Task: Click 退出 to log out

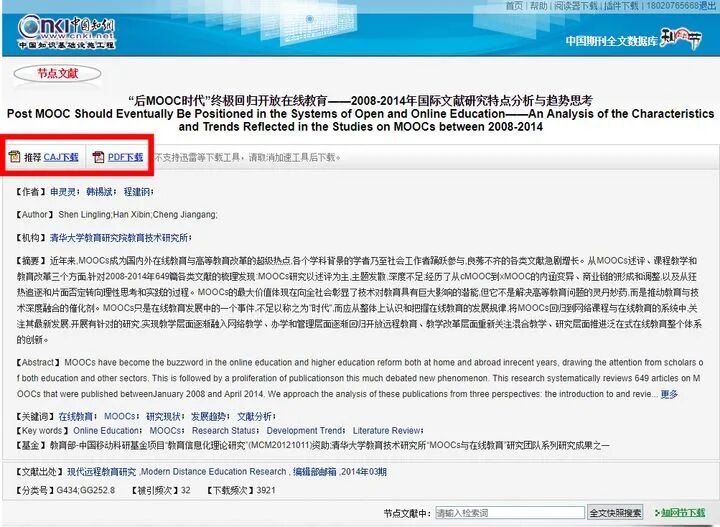Action: [707, 6]
